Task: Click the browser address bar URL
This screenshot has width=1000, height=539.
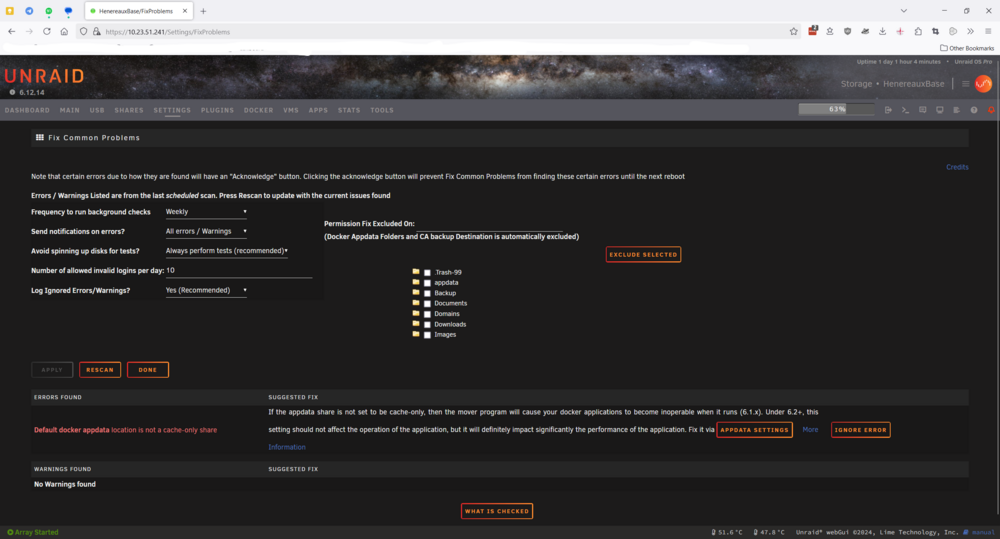Action: click(167, 32)
